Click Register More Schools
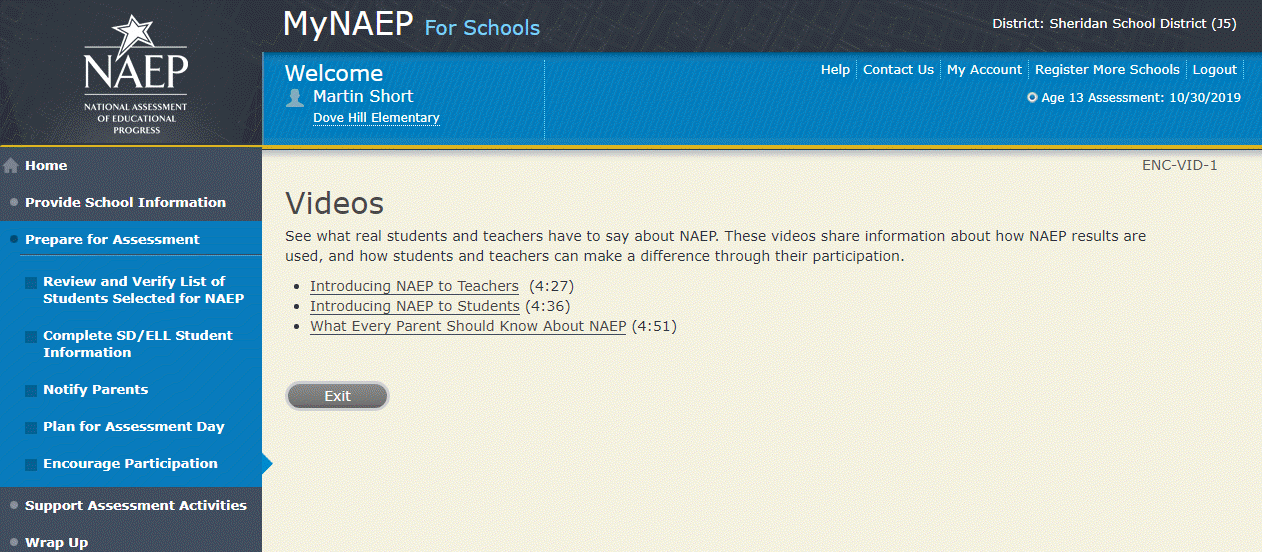 1107,70
